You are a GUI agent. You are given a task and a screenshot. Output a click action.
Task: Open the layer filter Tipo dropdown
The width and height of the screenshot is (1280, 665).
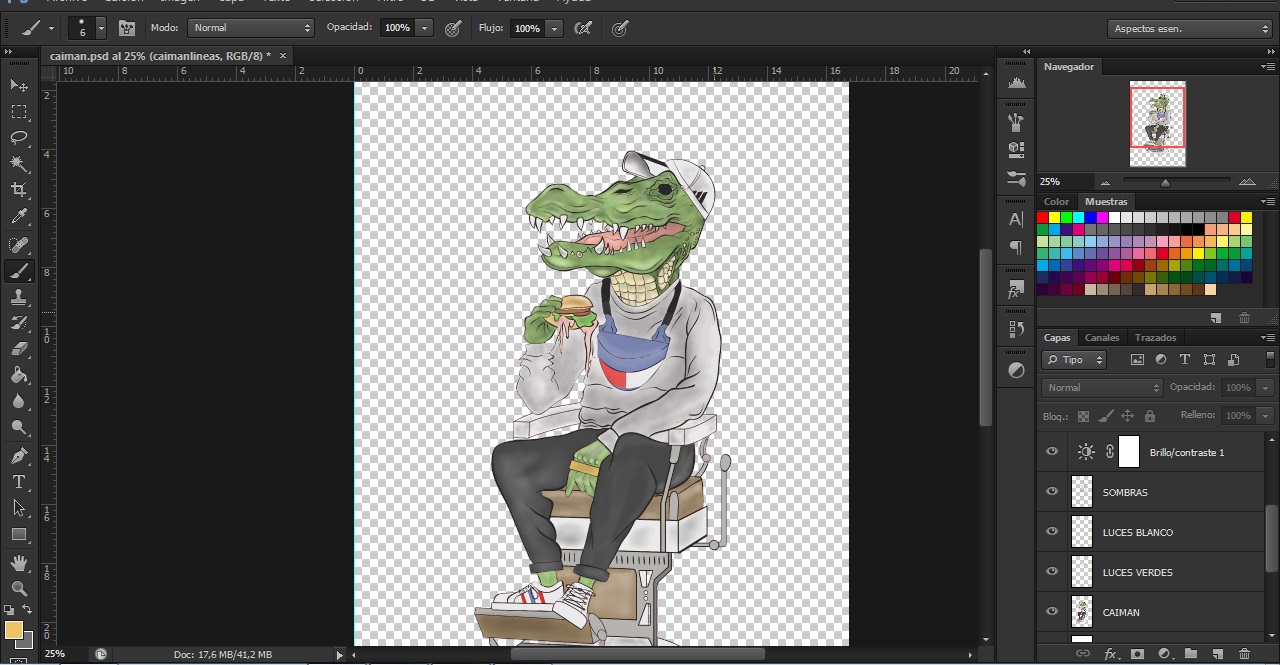tap(1074, 360)
